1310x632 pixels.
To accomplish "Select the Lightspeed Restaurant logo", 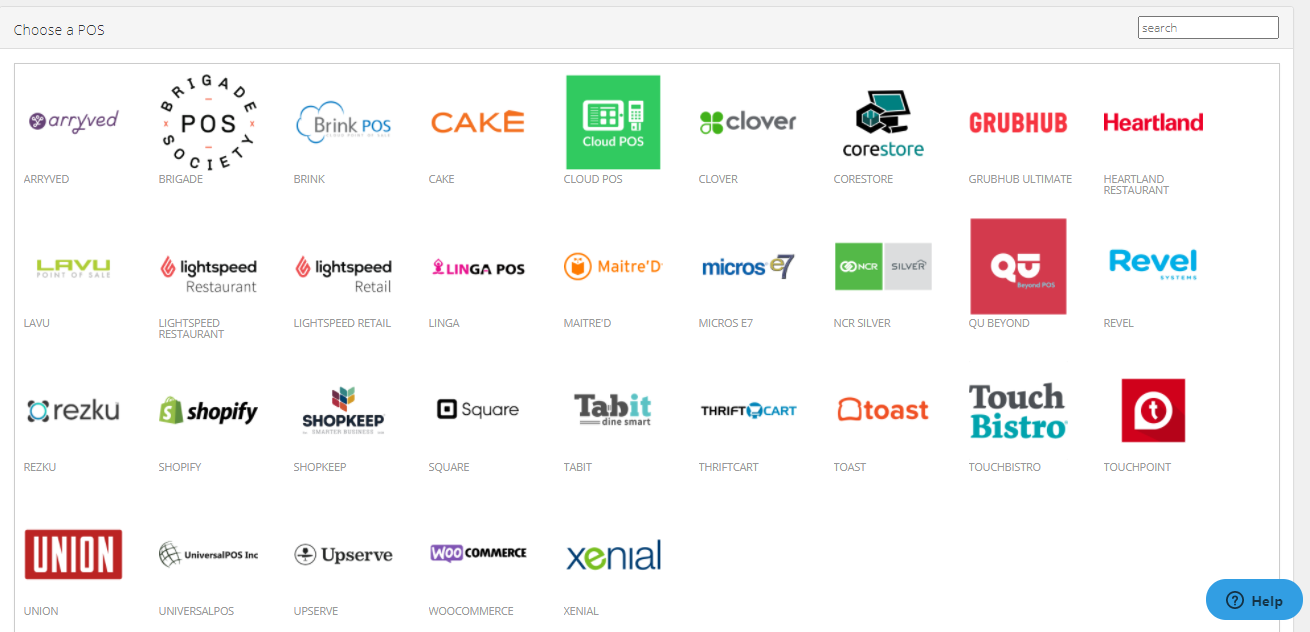I will pyautogui.click(x=208, y=274).
